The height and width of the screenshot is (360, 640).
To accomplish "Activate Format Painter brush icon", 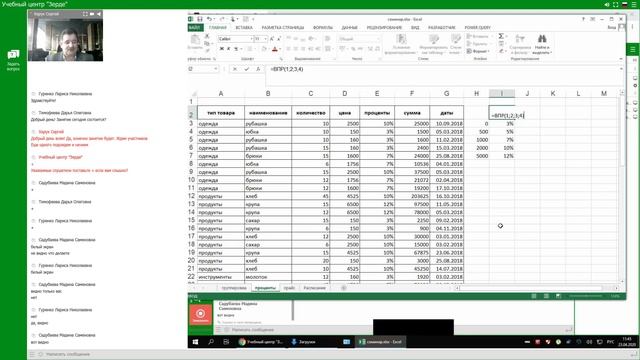I will tap(207, 50).
